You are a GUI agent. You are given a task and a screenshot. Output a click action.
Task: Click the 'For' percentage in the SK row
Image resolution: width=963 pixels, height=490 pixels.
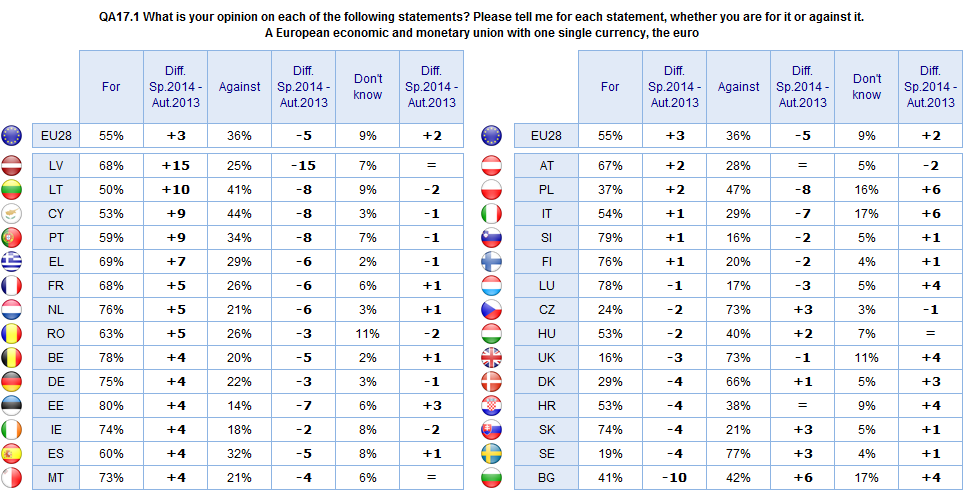[x=610, y=429]
